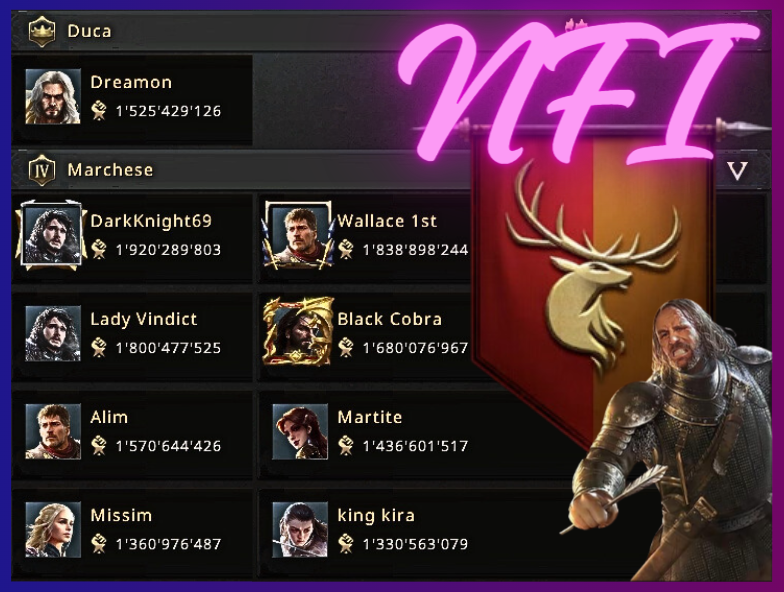Select Wallace 1st's avatar with spears frame
The width and height of the screenshot is (784, 592).
(x=299, y=235)
